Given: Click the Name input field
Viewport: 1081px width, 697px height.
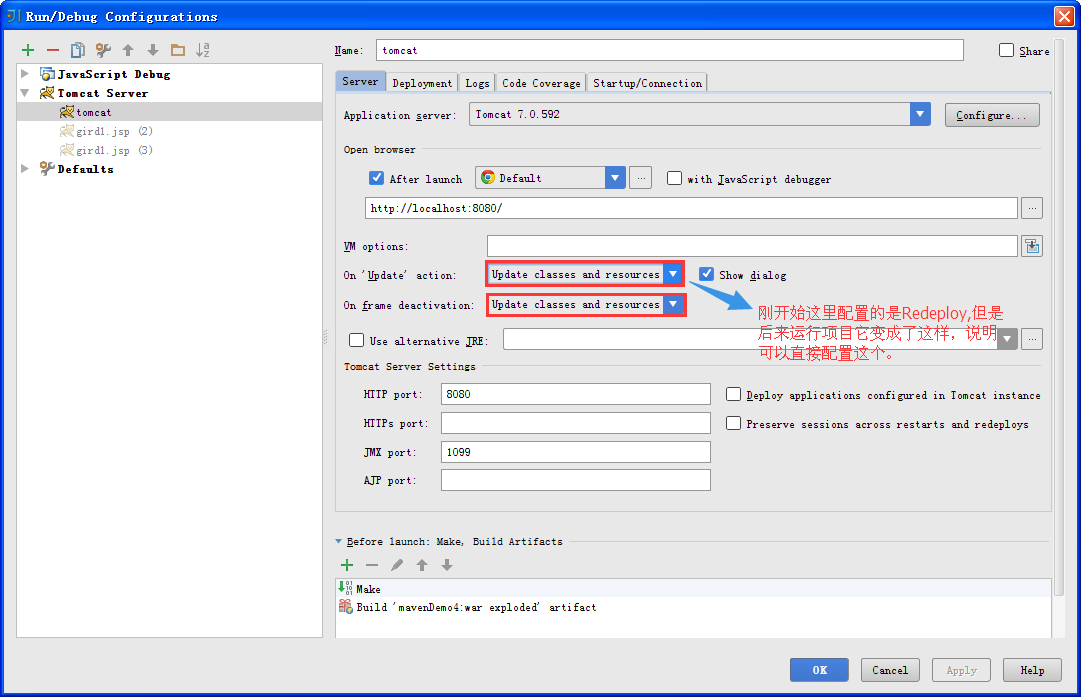Looking at the screenshot, I should 669,50.
